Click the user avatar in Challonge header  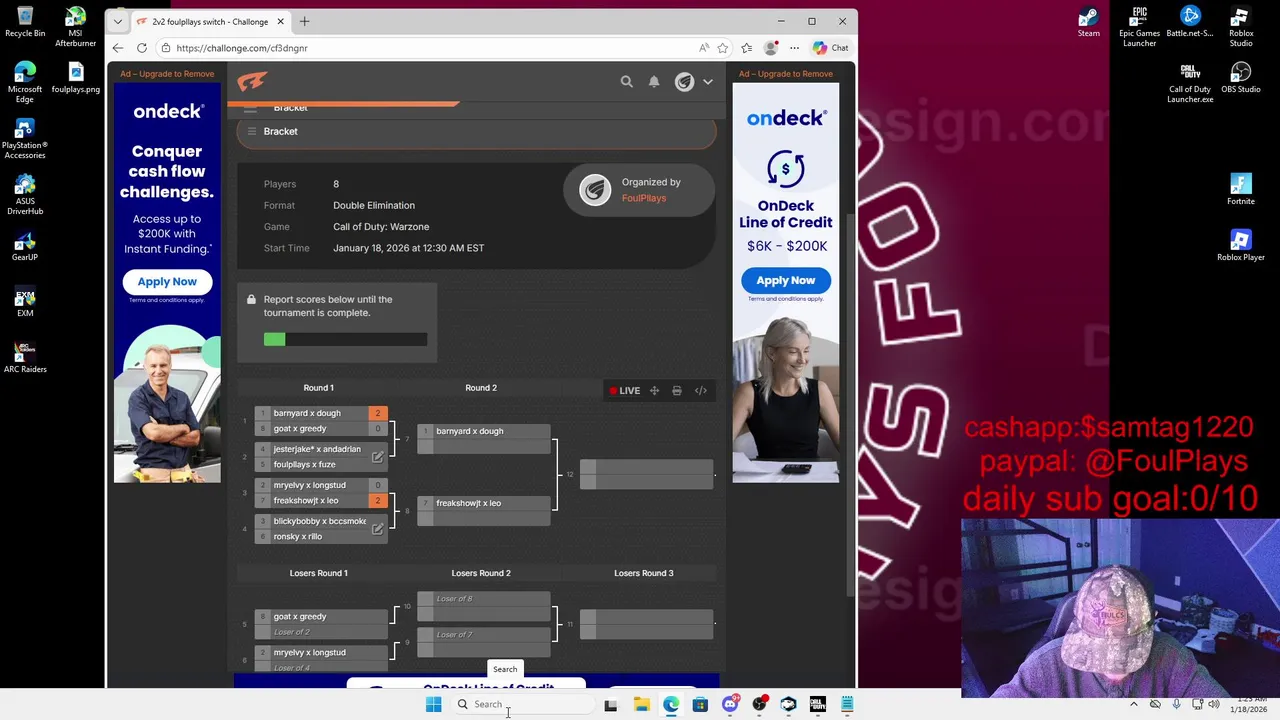click(684, 82)
